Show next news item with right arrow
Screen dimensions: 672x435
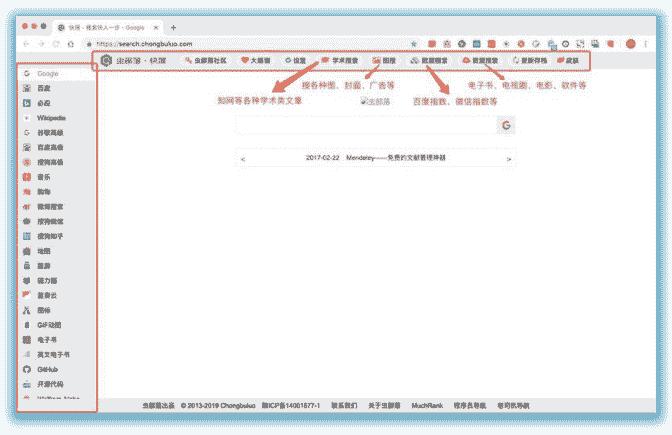pos(509,159)
